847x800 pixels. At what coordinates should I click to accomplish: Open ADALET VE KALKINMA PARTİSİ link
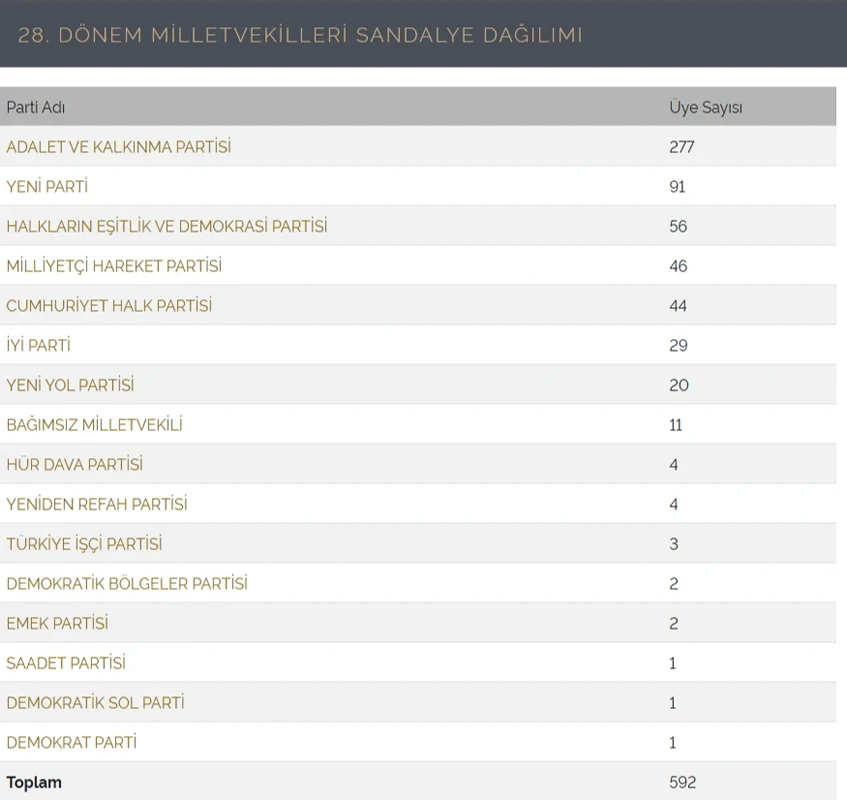pos(118,146)
